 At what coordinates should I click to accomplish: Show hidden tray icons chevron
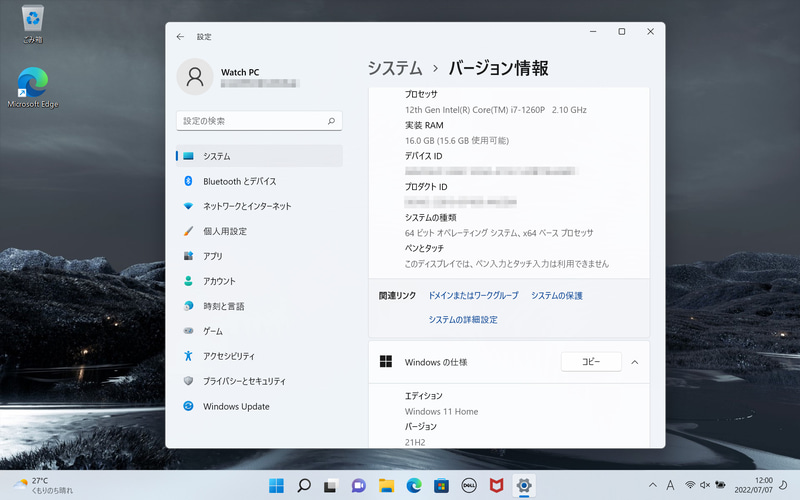(653, 485)
